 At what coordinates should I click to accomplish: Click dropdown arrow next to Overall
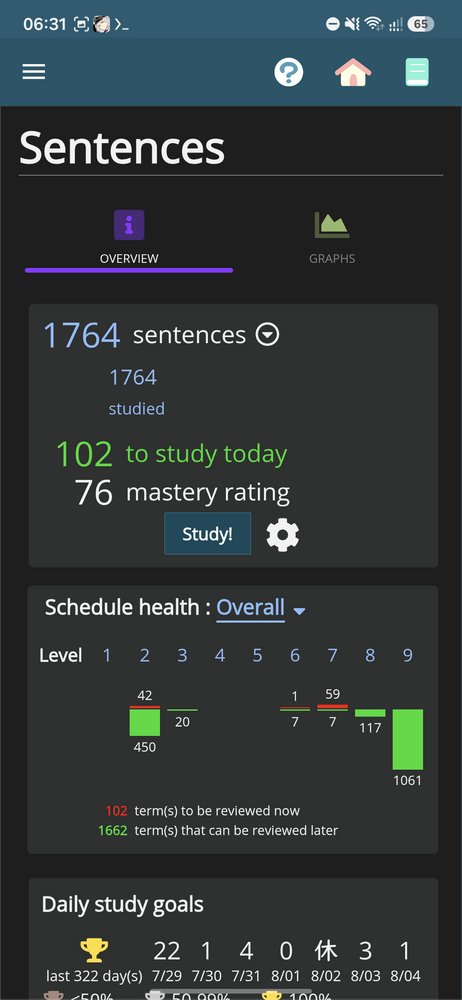pos(299,611)
